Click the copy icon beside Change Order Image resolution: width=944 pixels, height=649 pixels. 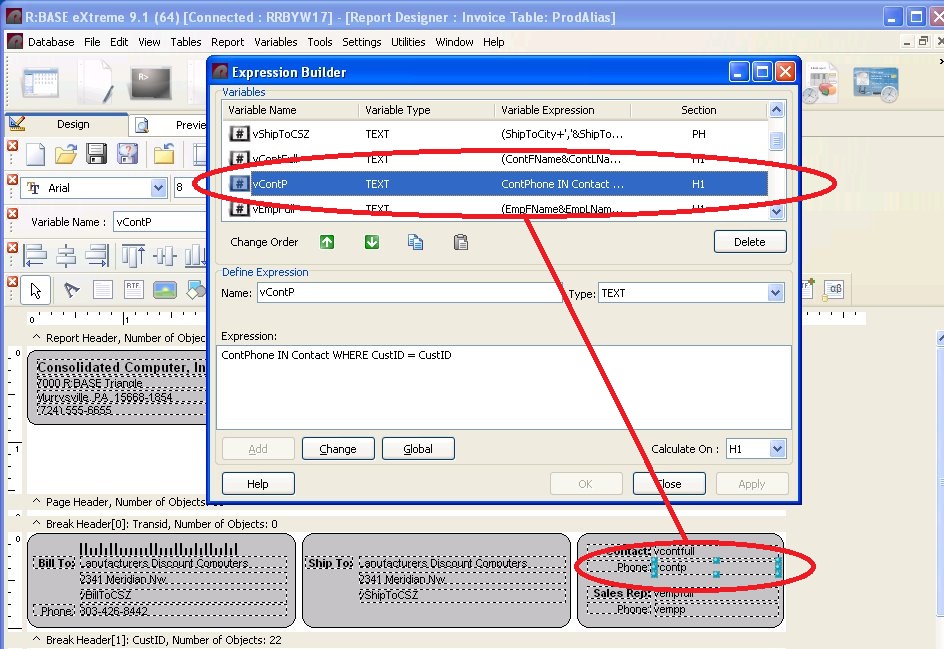coord(415,242)
